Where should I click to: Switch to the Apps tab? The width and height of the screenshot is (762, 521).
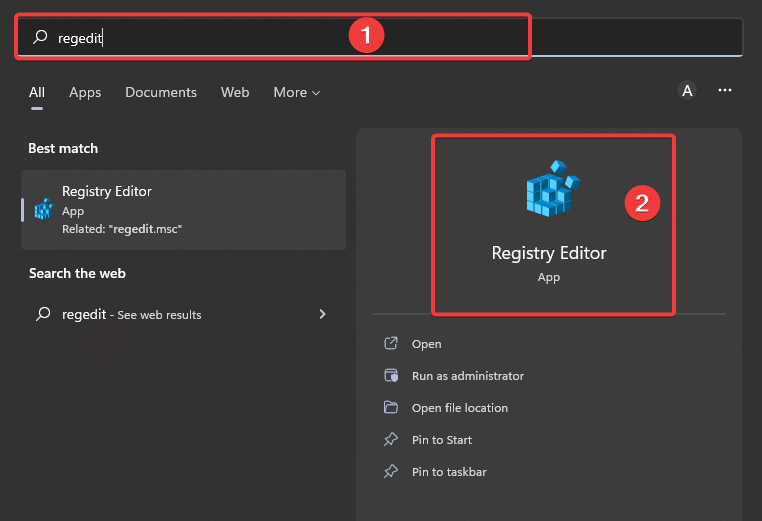coord(85,92)
